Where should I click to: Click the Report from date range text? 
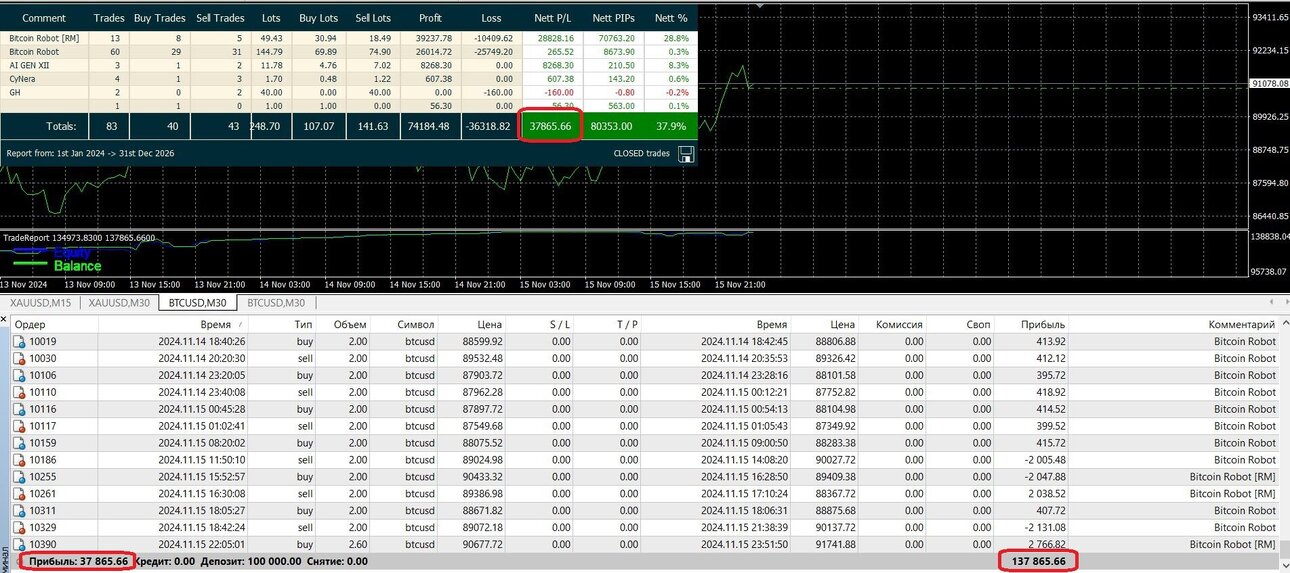point(90,154)
